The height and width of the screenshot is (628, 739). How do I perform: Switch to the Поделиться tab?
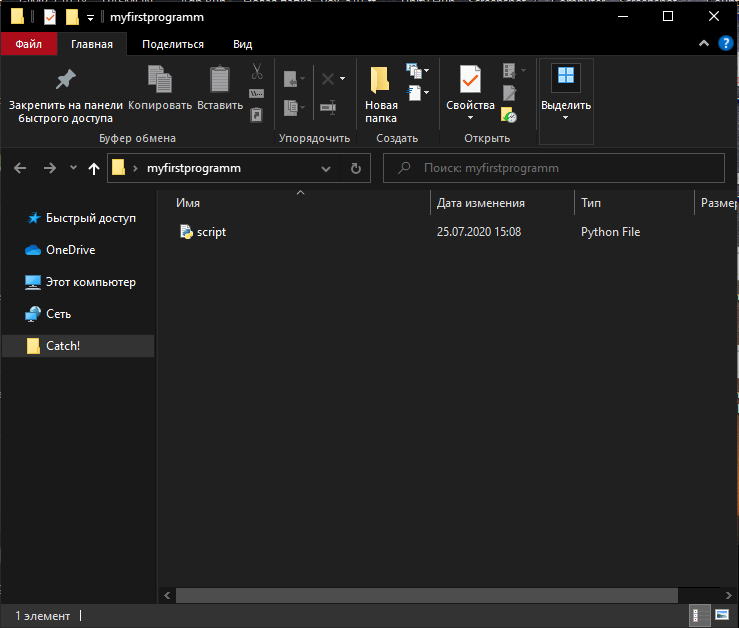tap(173, 44)
